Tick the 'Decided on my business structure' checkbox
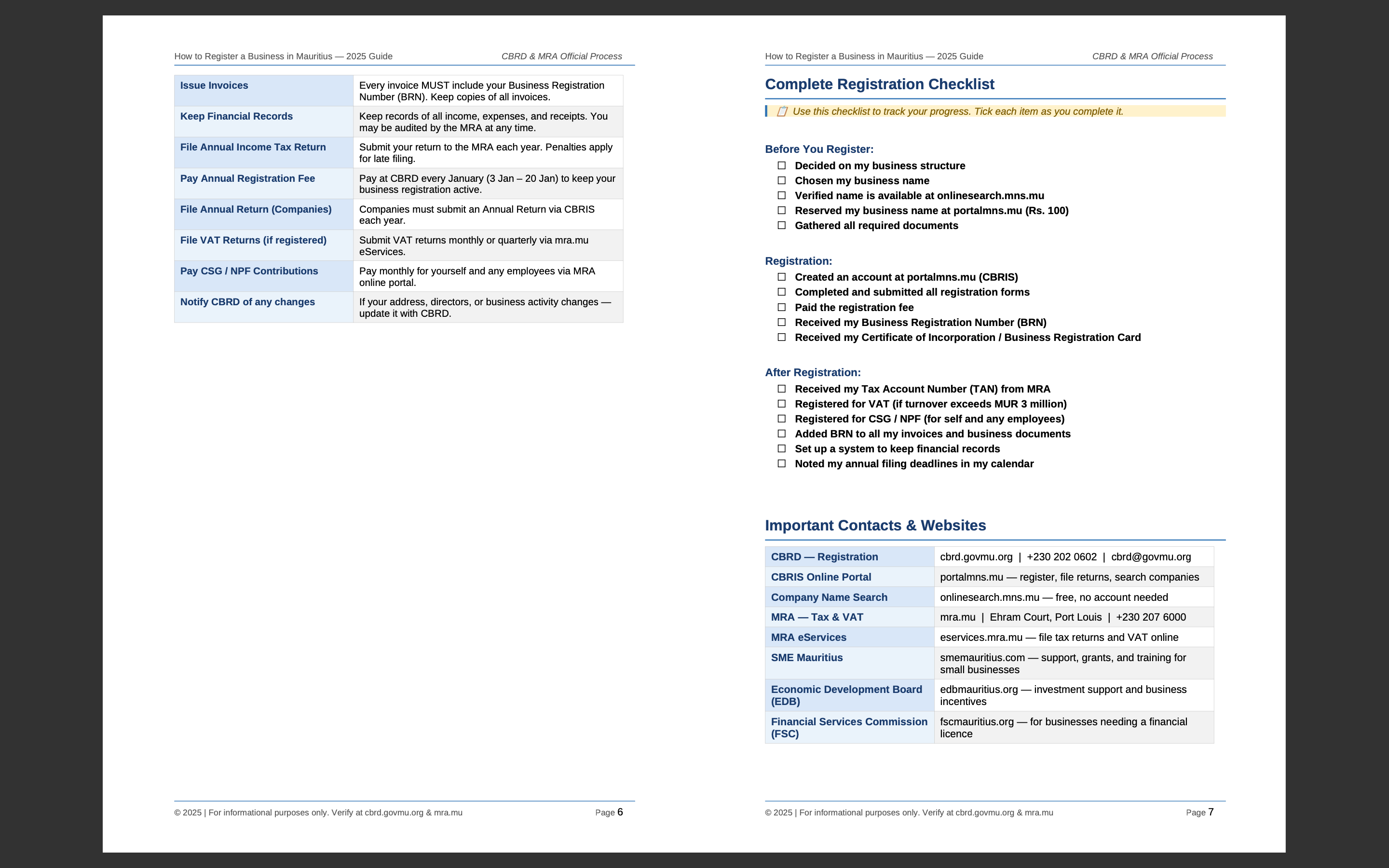 coord(781,166)
